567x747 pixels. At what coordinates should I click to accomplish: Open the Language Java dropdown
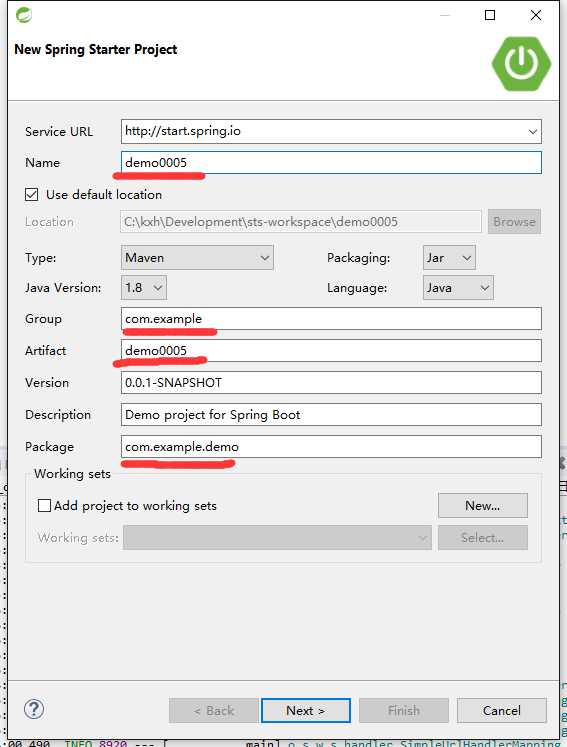pos(458,288)
